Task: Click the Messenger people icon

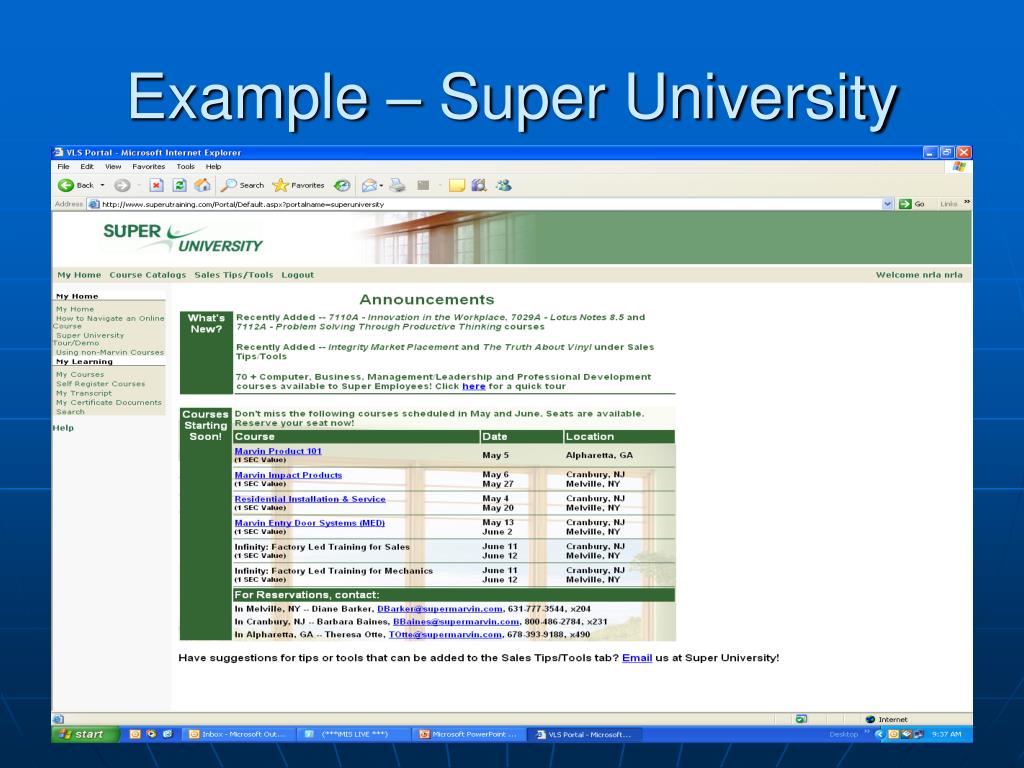Action: [x=503, y=185]
